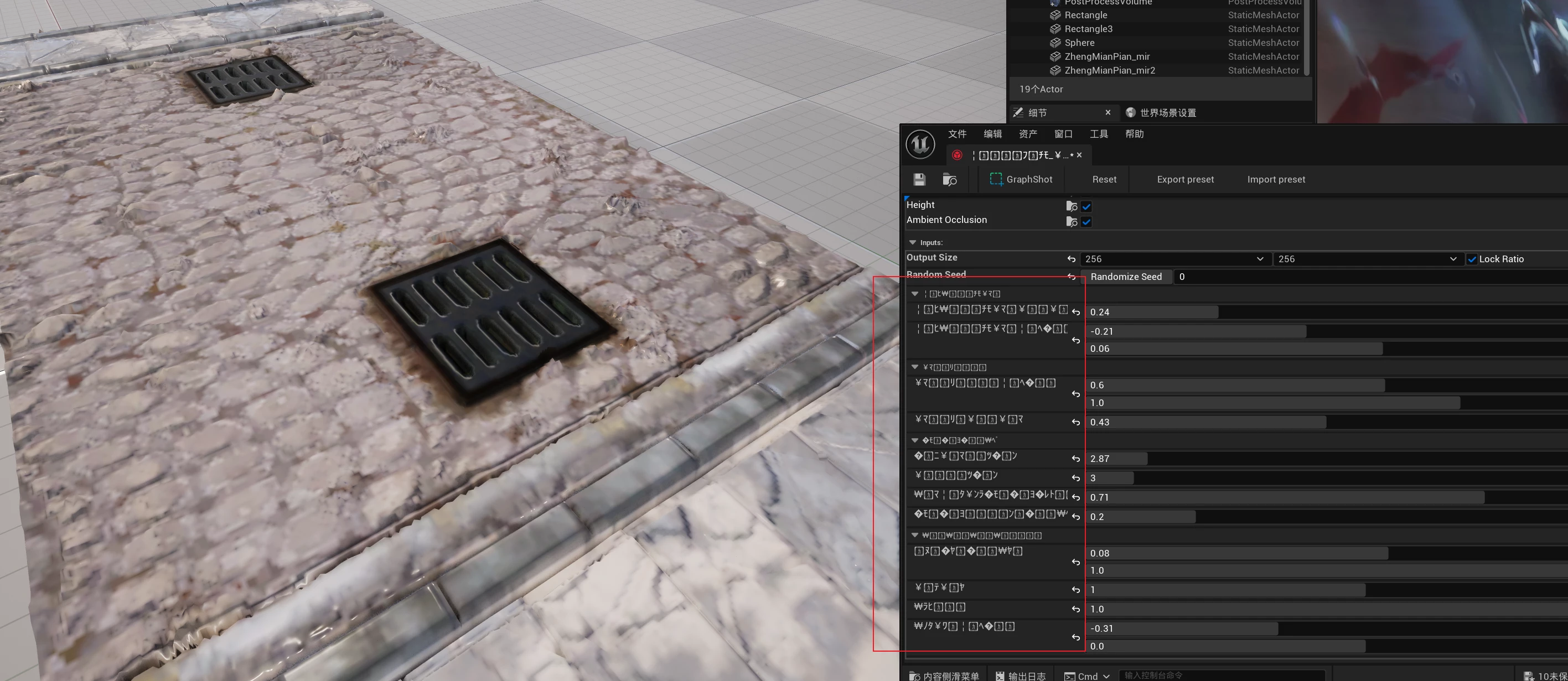Click the Export preset button
This screenshot has height=681, width=1568.
pos(1184,180)
